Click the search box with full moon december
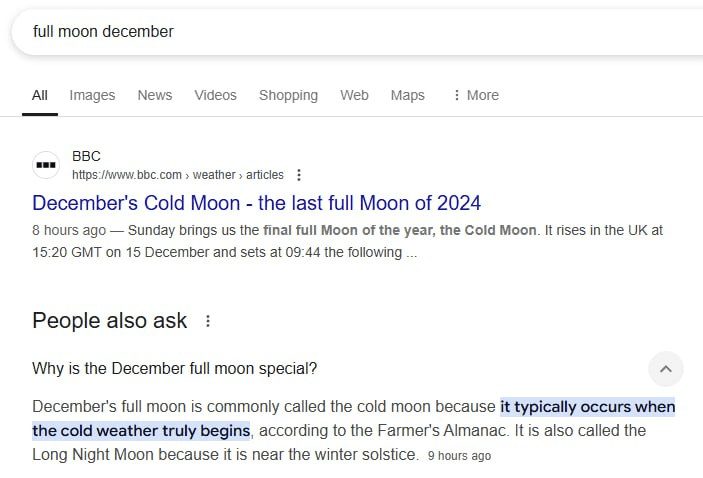 pos(300,32)
